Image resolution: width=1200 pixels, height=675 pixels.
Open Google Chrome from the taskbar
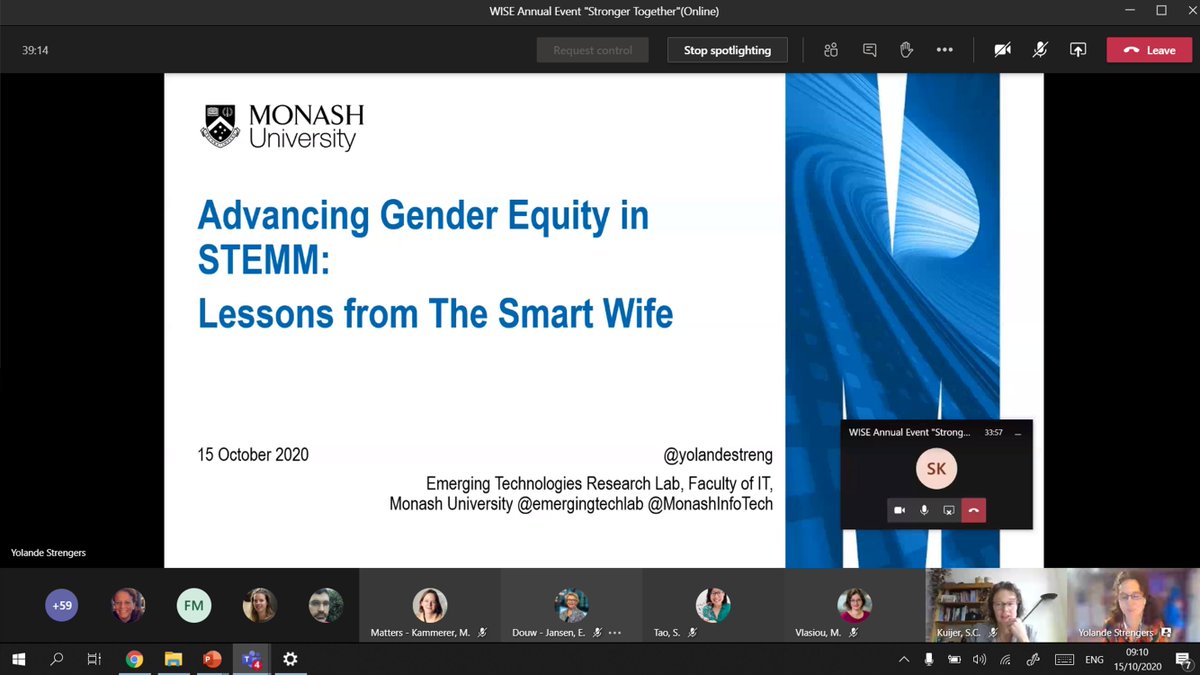coord(135,659)
